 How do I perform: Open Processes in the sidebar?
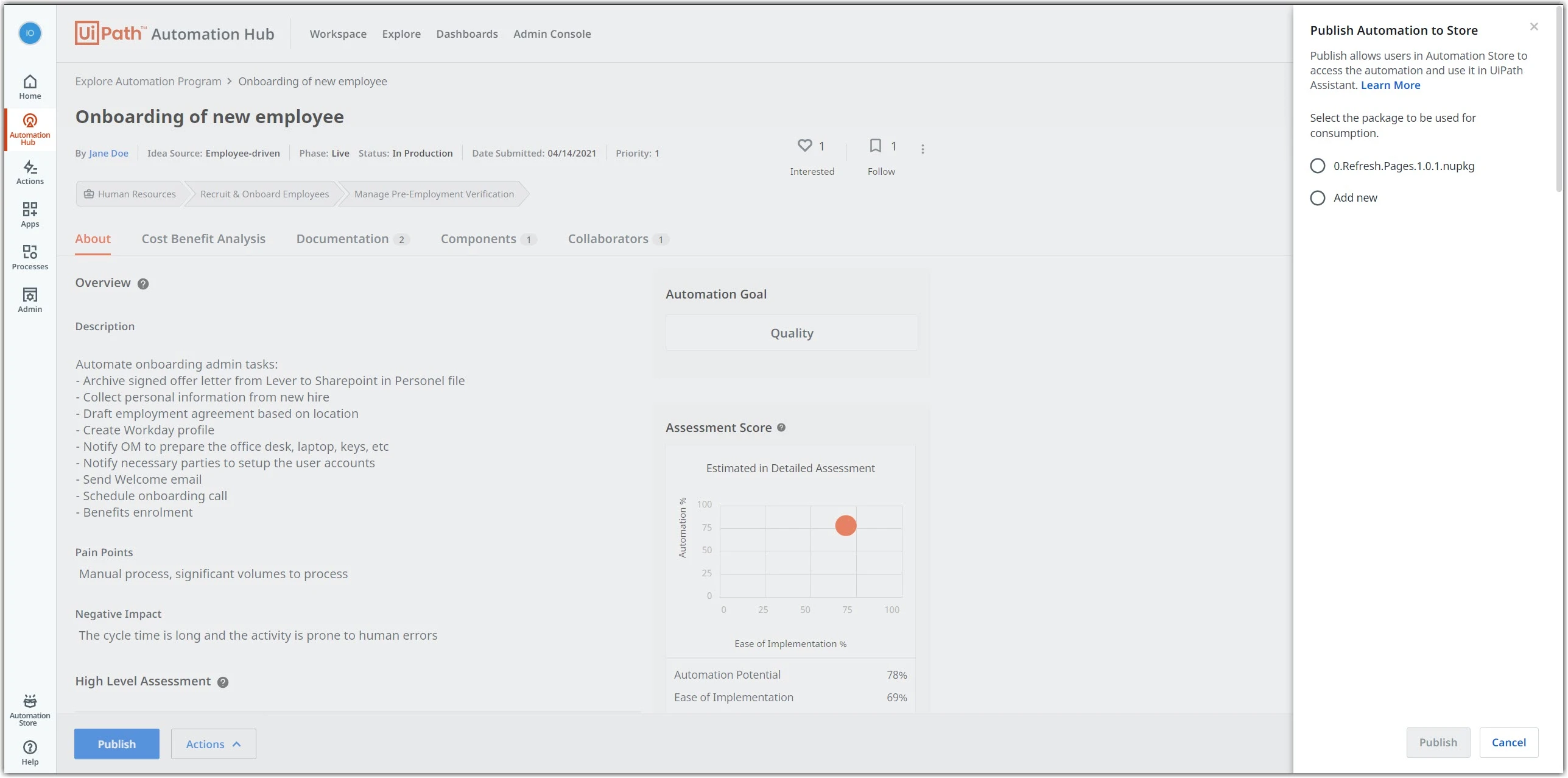click(30, 258)
